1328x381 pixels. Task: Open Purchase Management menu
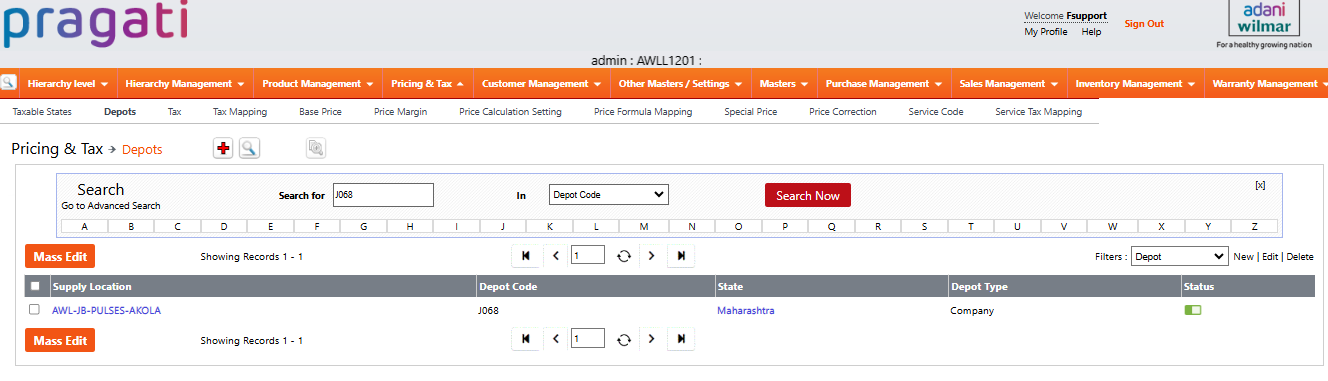click(883, 83)
